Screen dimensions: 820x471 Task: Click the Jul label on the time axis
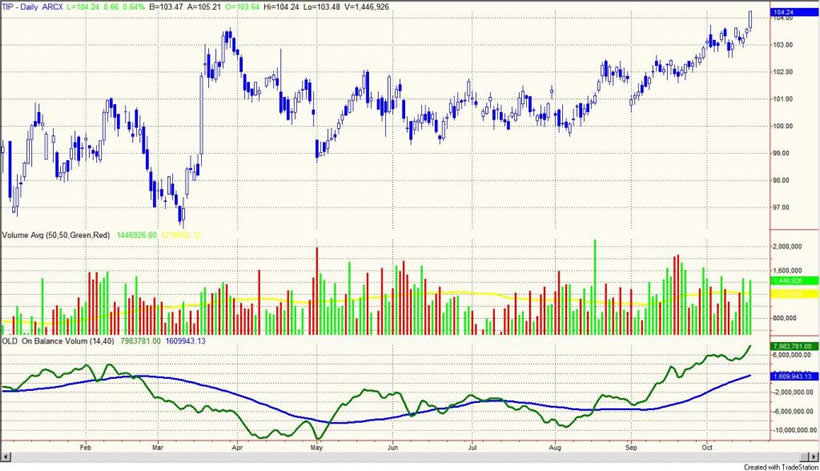click(x=472, y=447)
